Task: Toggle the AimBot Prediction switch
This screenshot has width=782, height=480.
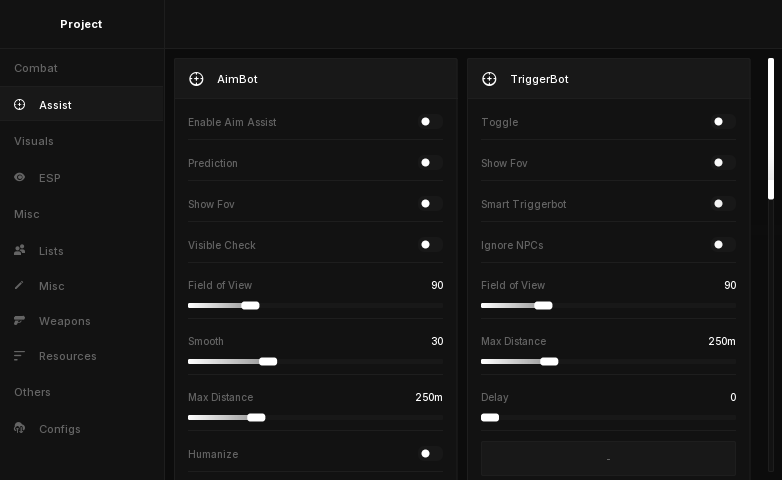Action: [x=430, y=163]
